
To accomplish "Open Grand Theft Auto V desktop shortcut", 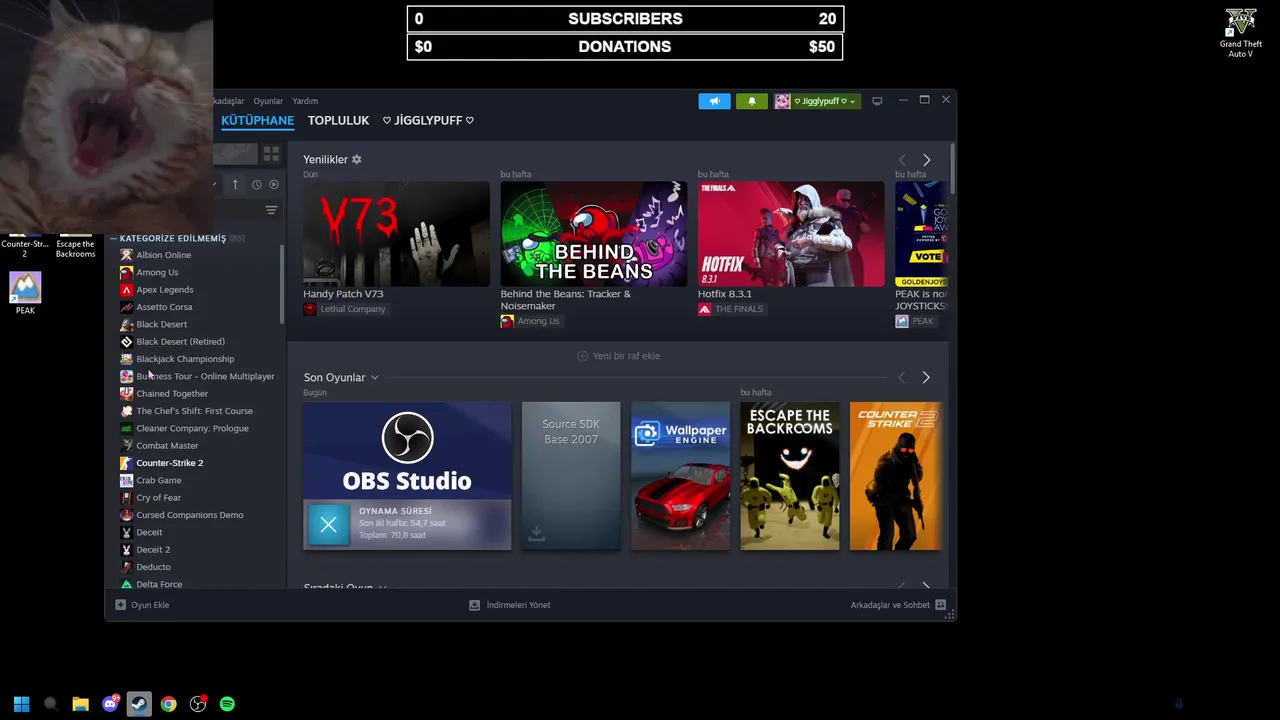I will pyautogui.click(x=1240, y=33).
